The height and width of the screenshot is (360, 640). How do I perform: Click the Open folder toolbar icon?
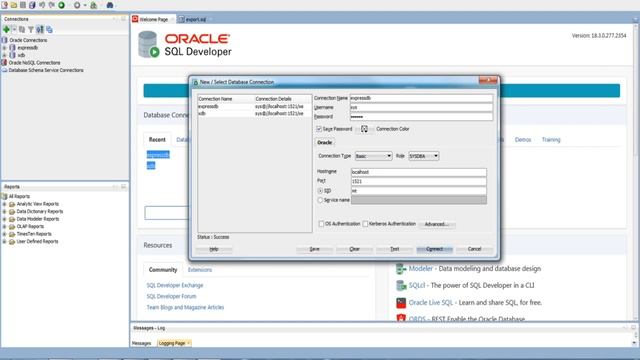(14, 5)
